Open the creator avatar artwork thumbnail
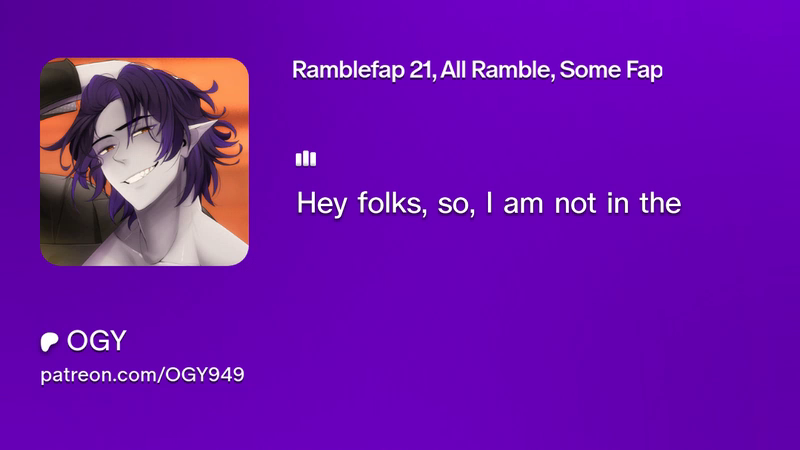The image size is (800, 450). [x=144, y=161]
